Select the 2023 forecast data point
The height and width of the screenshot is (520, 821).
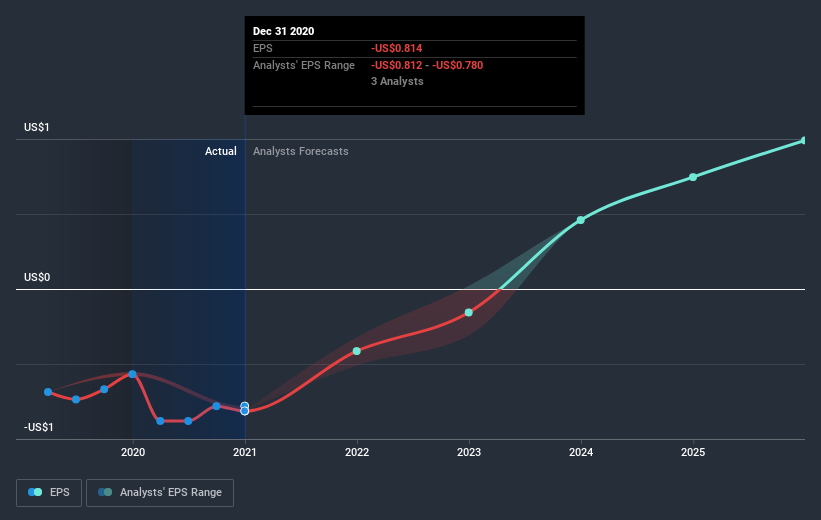coord(469,313)
